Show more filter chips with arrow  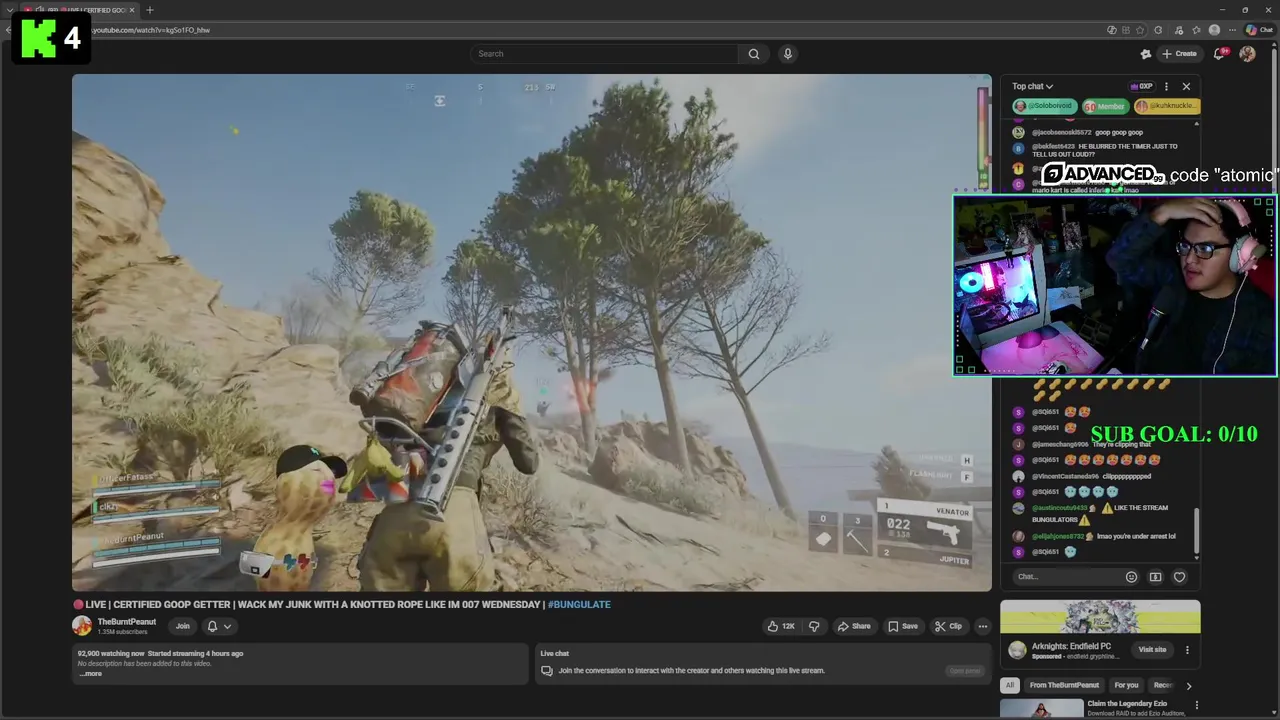tap(1188, 685)
